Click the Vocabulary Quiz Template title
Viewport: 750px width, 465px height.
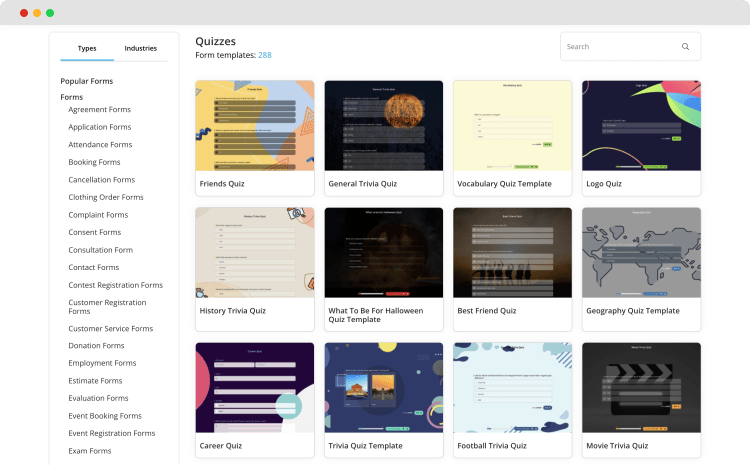(x=504, y=184)
